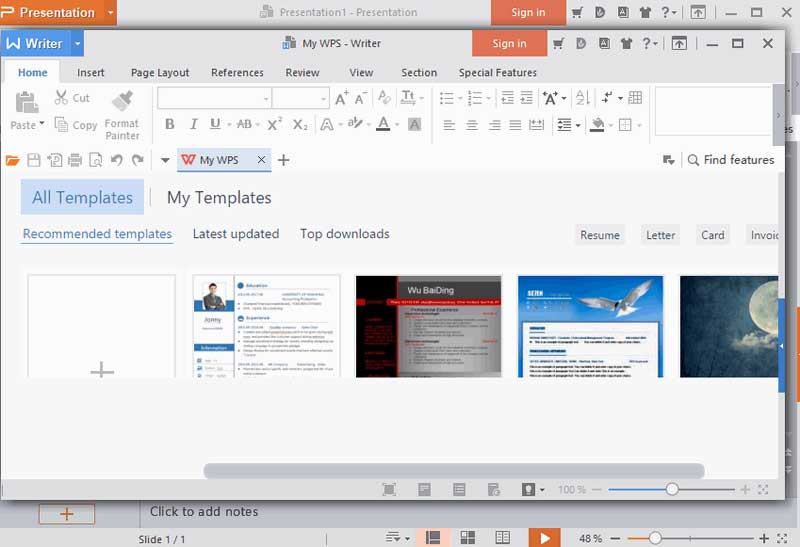Decrease paragraph indent

[507, 97]
